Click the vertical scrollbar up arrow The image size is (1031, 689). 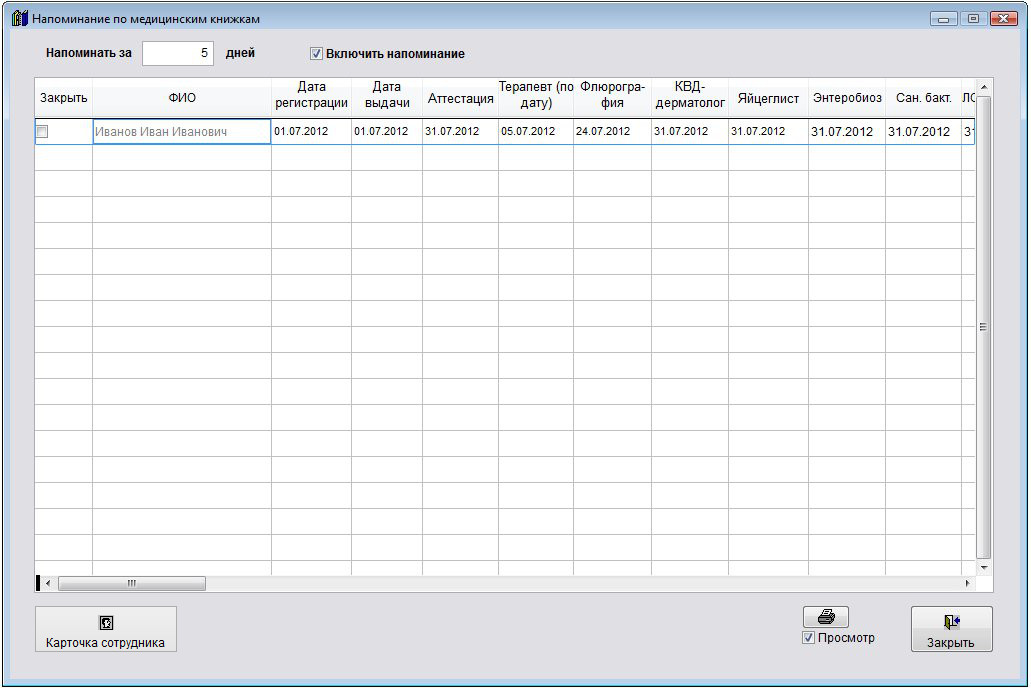tap(983, 87)
